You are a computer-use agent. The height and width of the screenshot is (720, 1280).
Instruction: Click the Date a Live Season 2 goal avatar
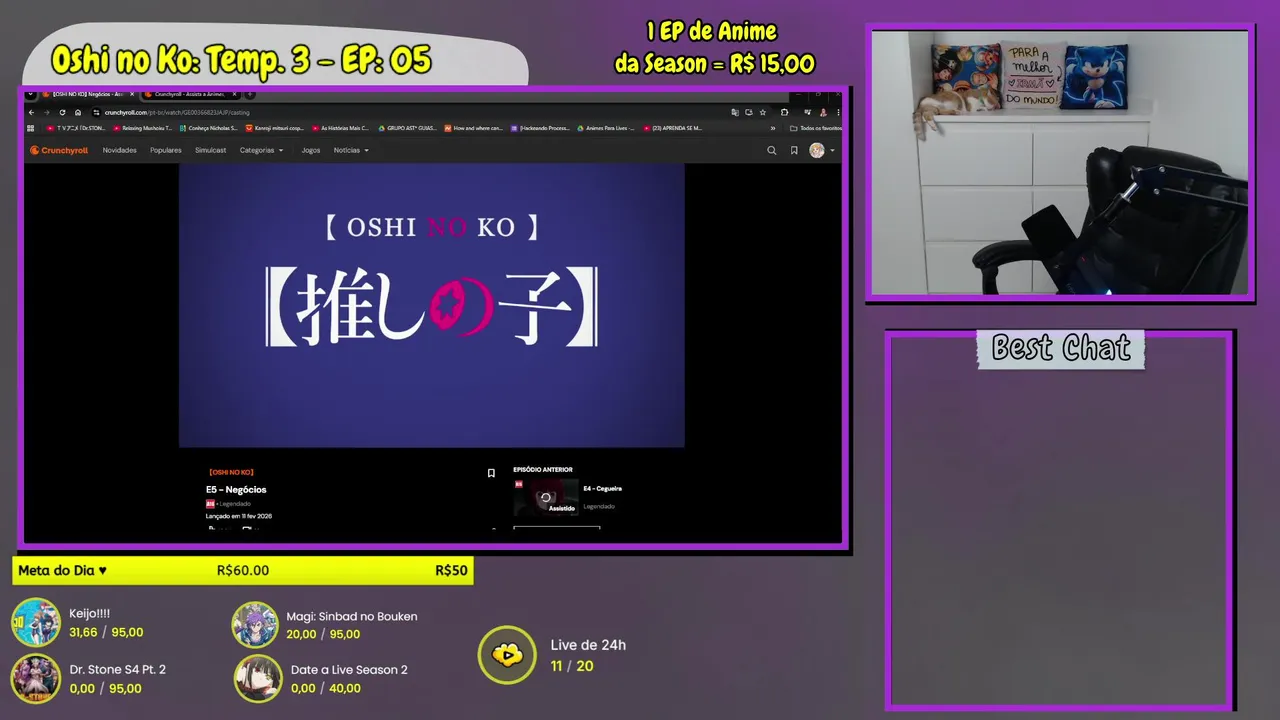258,678
